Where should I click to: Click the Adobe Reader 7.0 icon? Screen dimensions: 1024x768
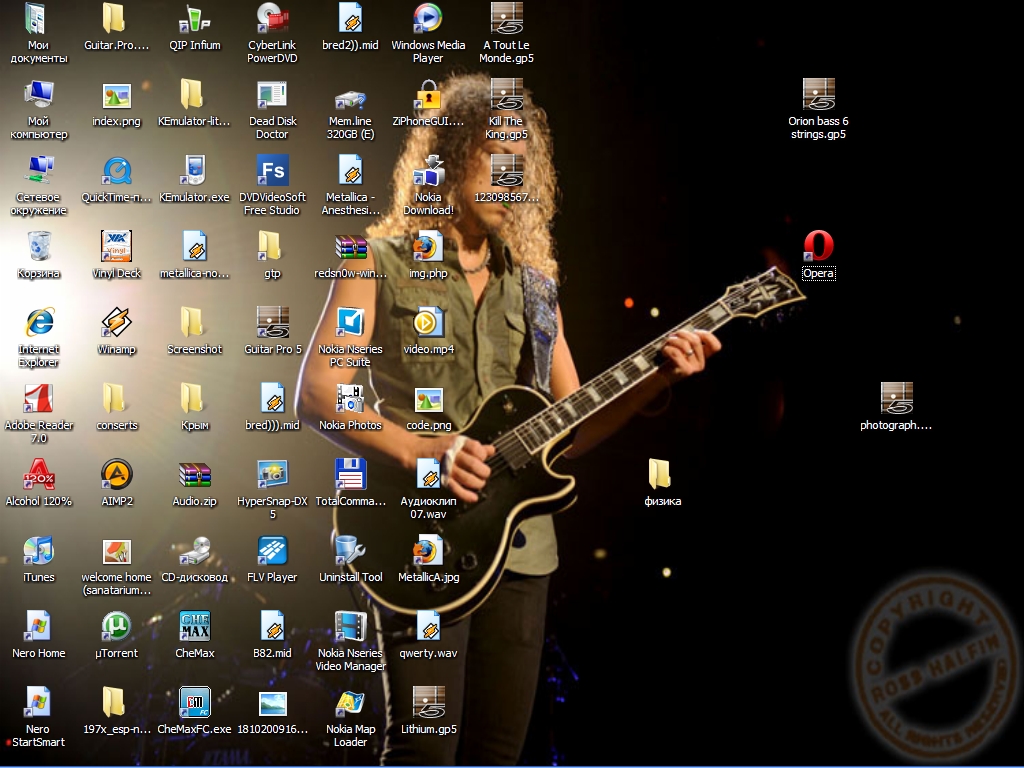click(38, 399)
